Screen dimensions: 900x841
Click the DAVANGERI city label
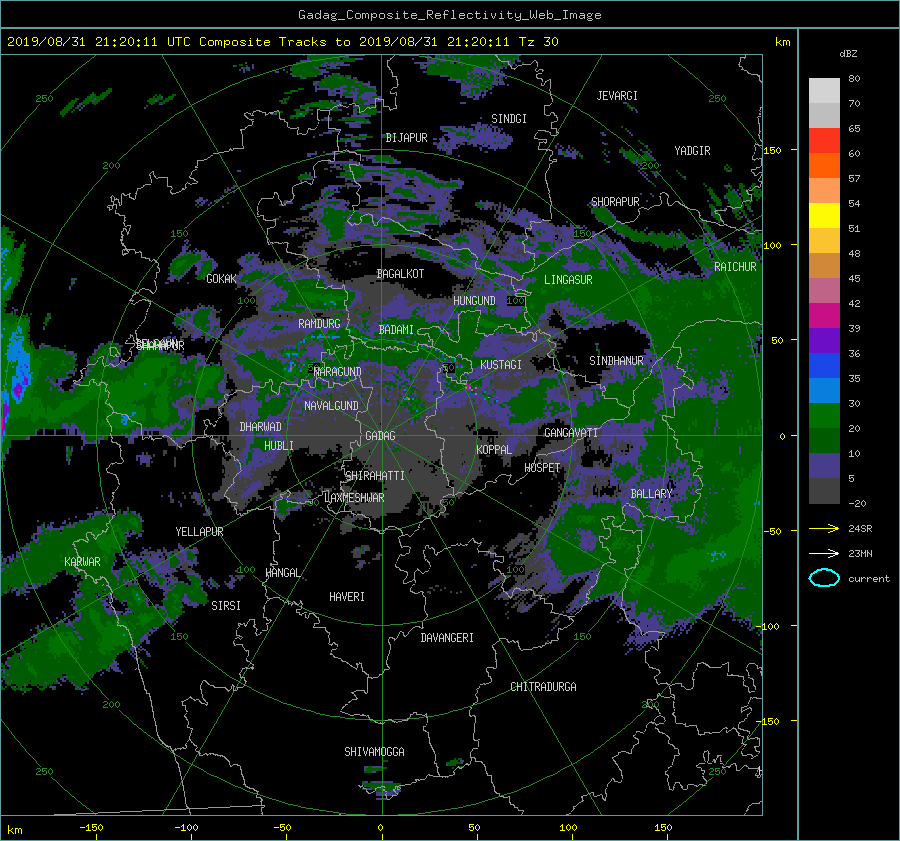click(x=447, y=638)
